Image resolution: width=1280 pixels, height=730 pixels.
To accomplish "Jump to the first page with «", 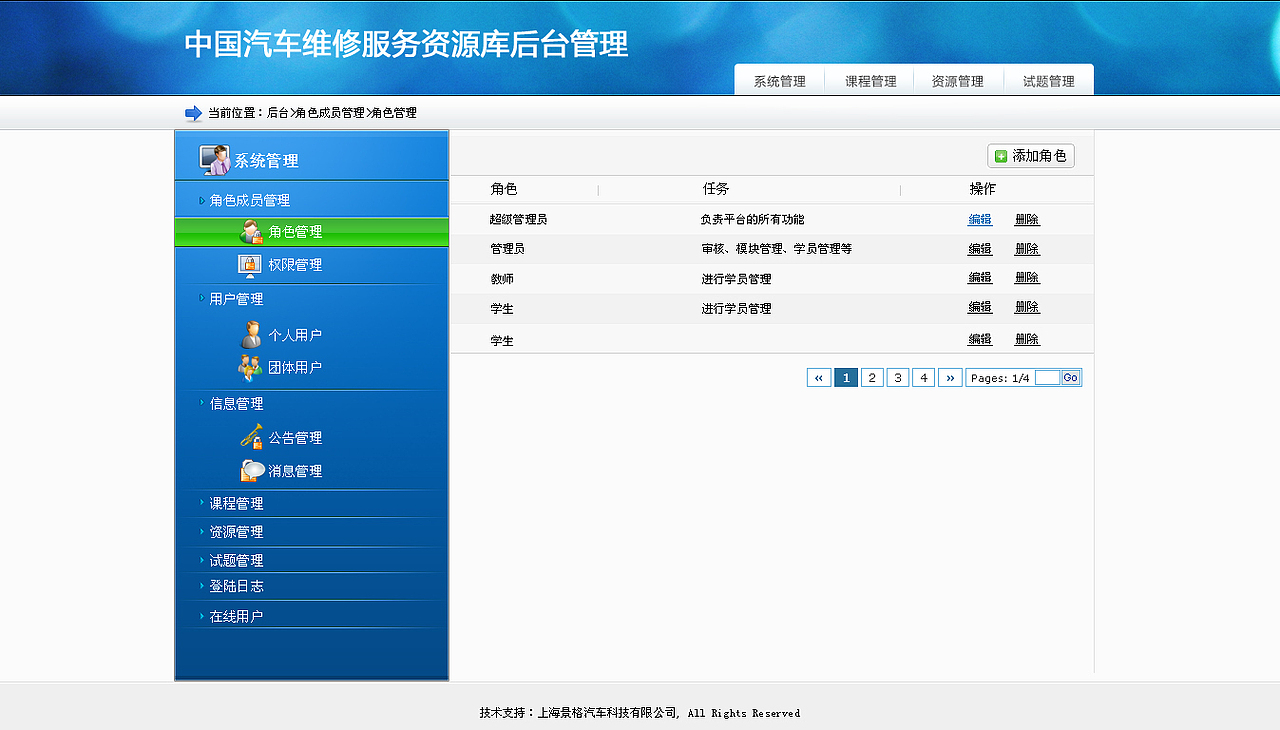I will (x=819, y=377).
